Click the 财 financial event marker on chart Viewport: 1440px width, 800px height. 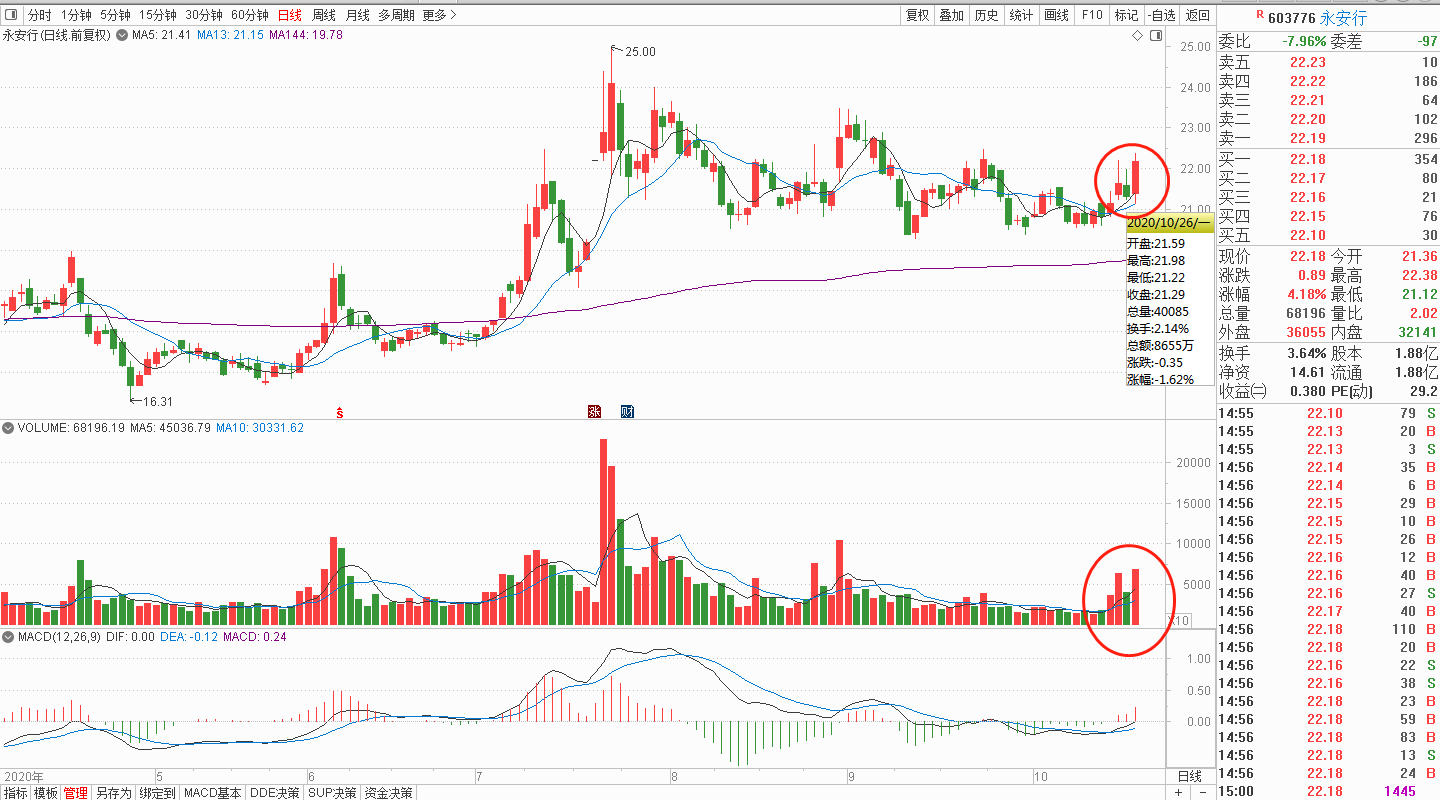[x=627, y=411]
